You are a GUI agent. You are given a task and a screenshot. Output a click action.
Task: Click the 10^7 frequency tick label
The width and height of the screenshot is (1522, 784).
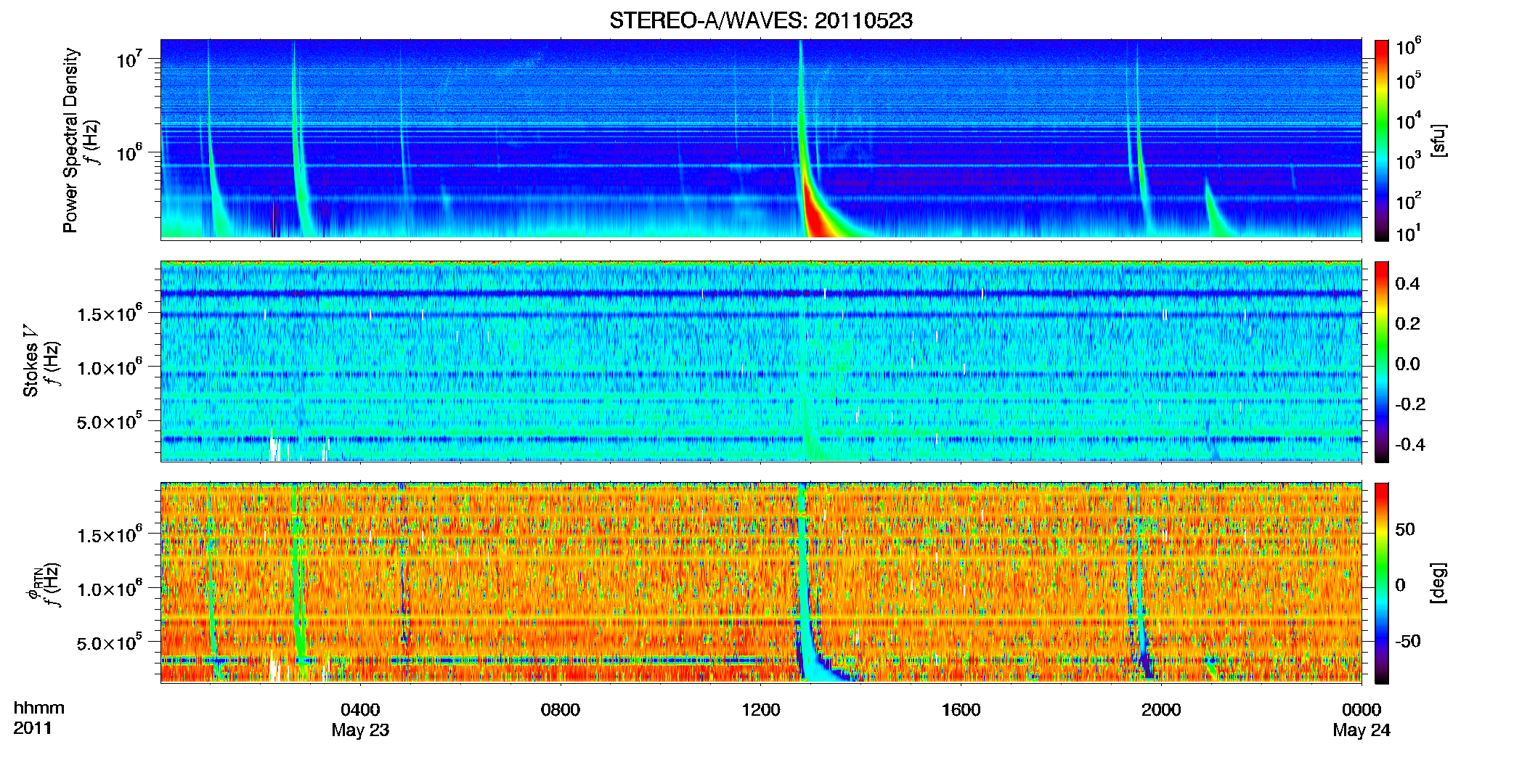point(131,58)
